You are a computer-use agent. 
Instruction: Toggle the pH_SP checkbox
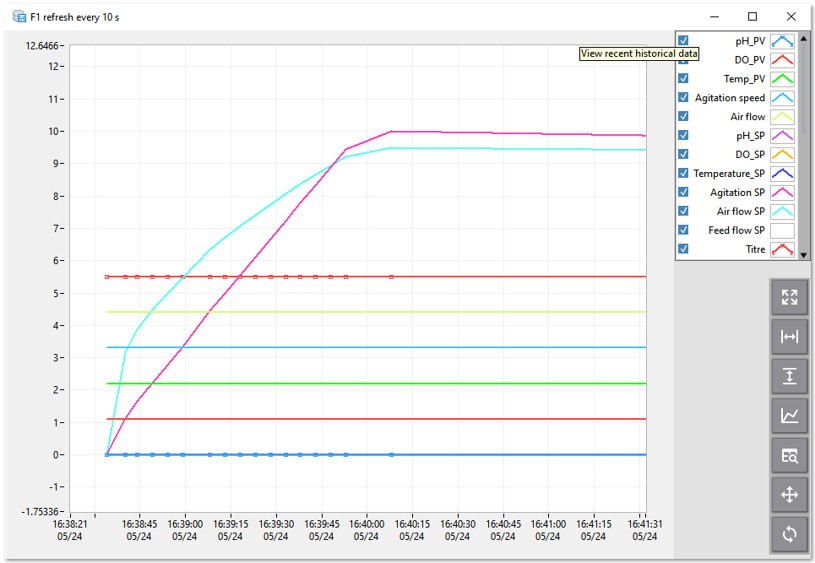(683, 135)
